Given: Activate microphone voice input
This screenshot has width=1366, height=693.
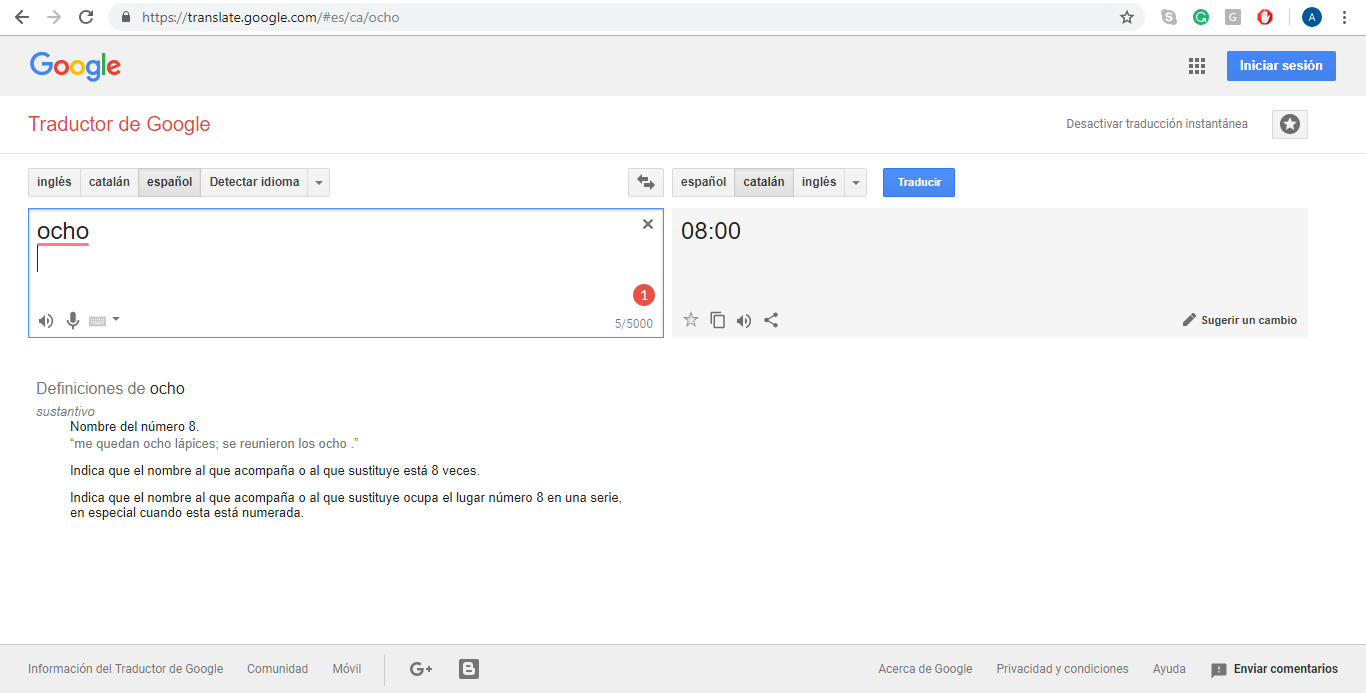Looking at the screenshot, I should tap(72, 321).
